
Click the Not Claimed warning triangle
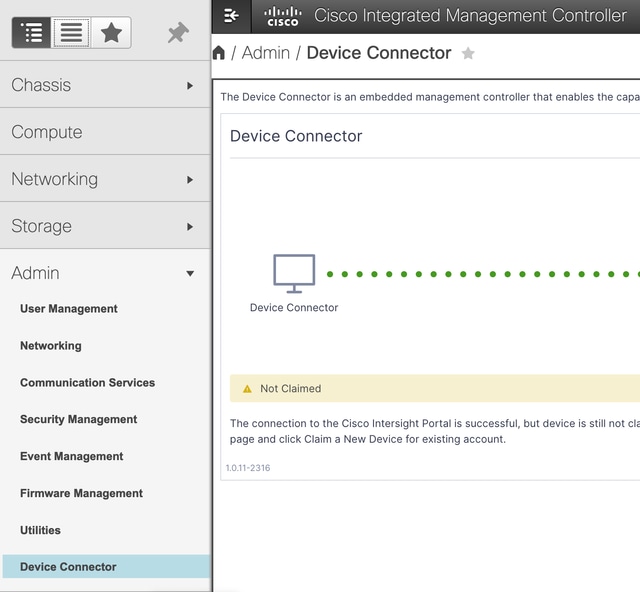247,389
